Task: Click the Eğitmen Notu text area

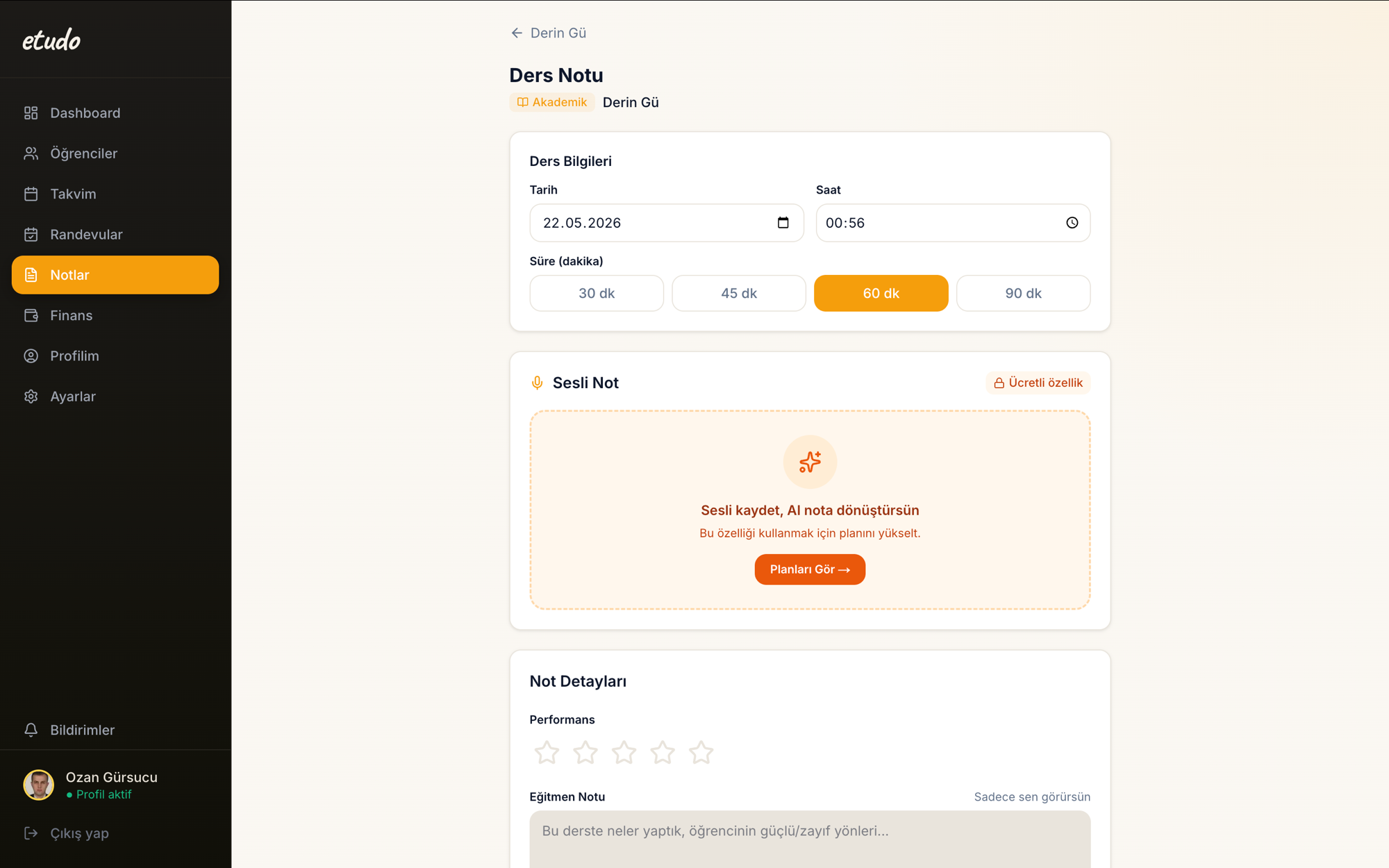Action: click(x=810, y=840)
